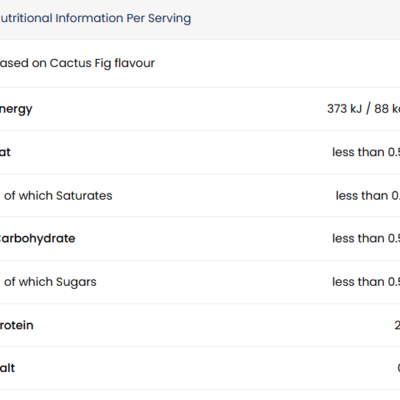Select the Sugars less than value
Image resolution: width=400 pixels, height=400 pixels.
[x=366, y=282]
